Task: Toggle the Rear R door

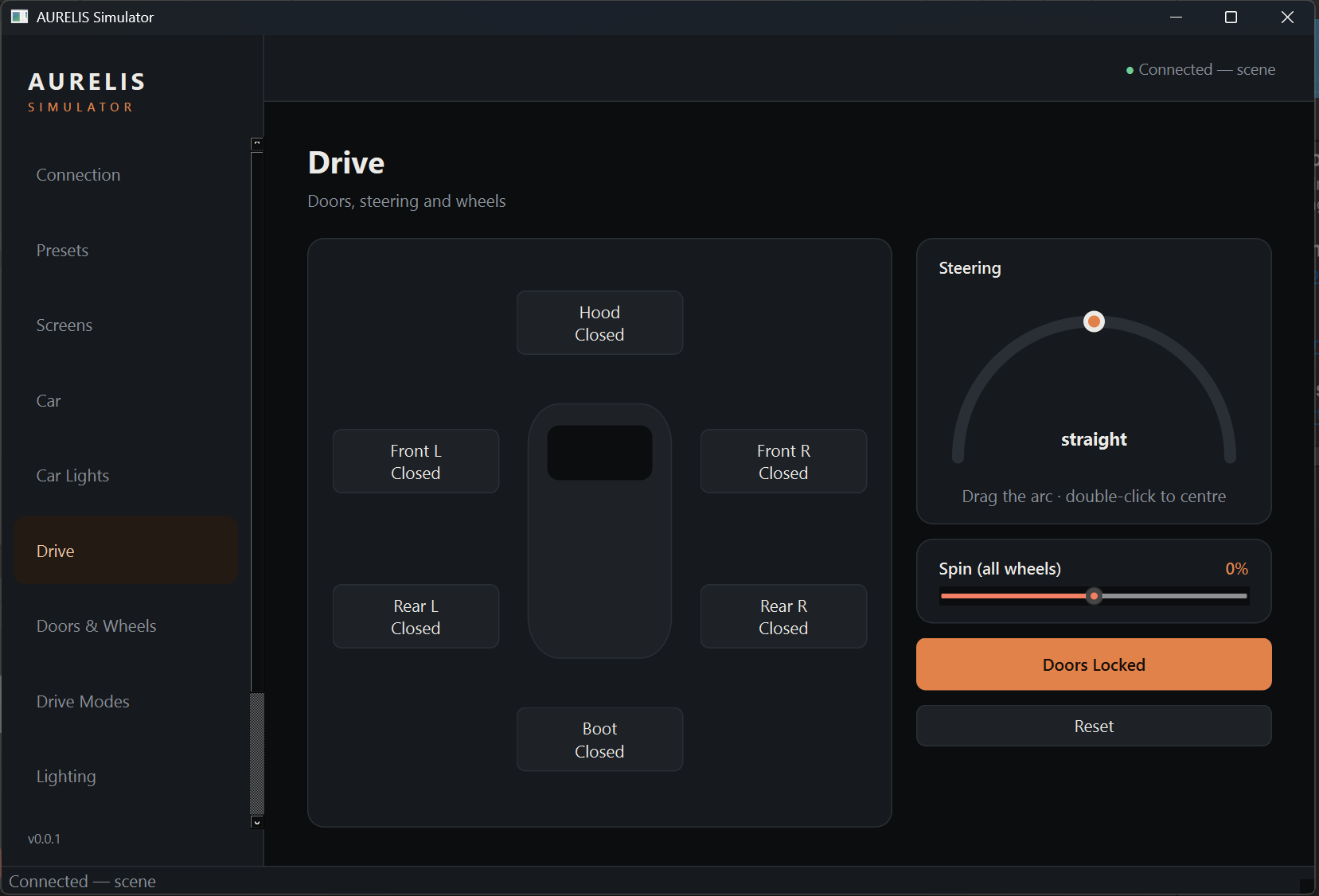Action: pos(783,617)
